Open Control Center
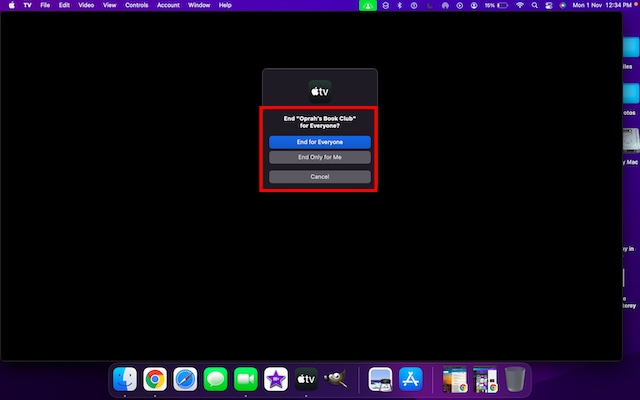This screenshot has width=640, height=400. (549, 5)
